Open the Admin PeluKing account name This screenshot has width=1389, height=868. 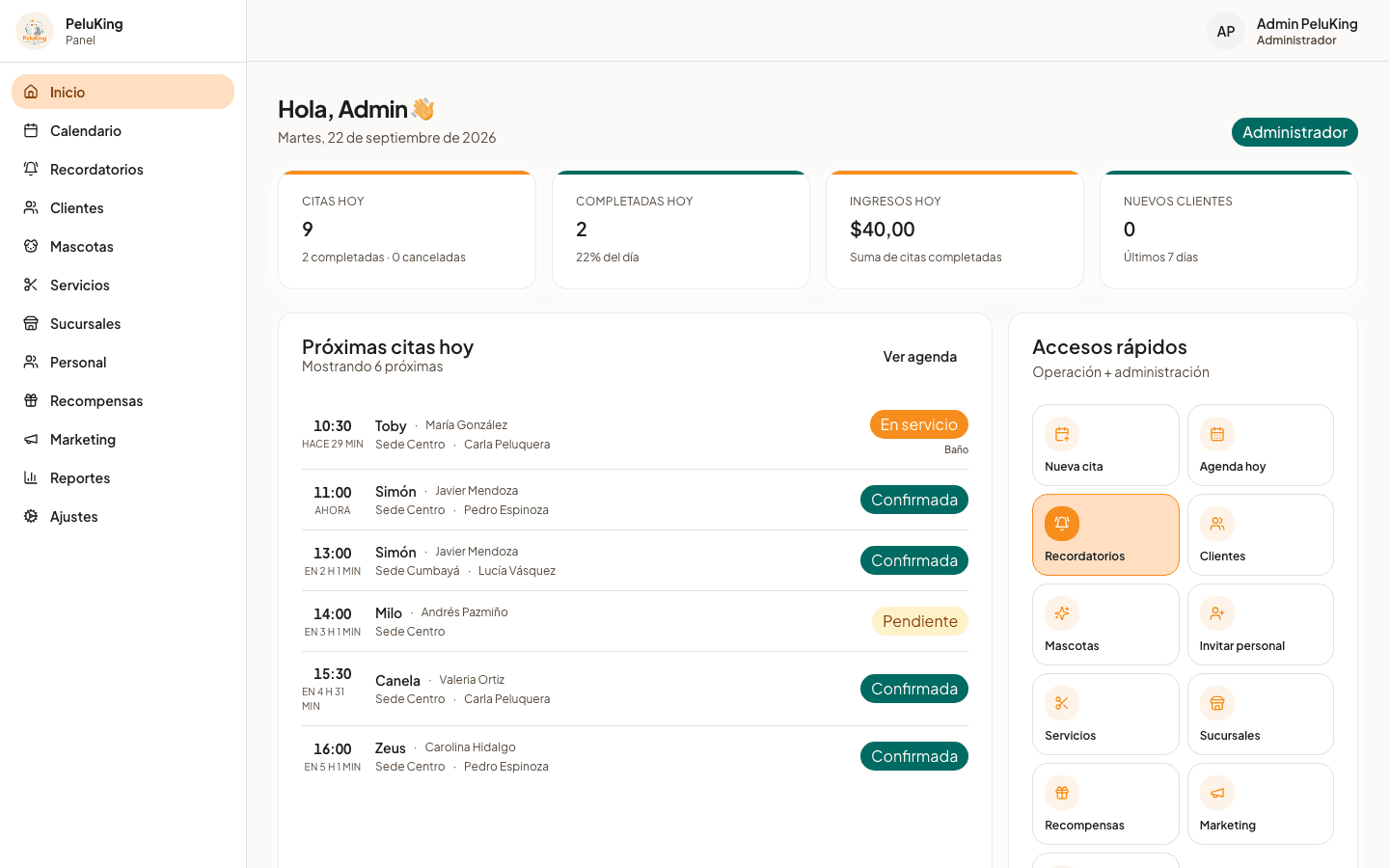(x=1307, y=24)
